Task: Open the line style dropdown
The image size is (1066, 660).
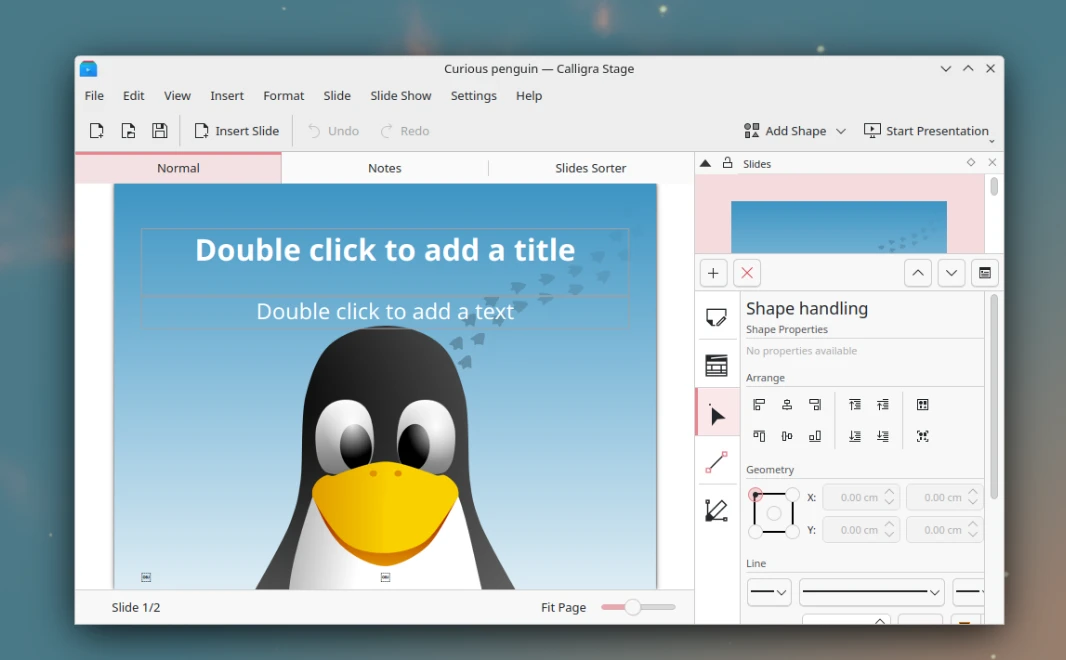Action: tap(872, 592)
